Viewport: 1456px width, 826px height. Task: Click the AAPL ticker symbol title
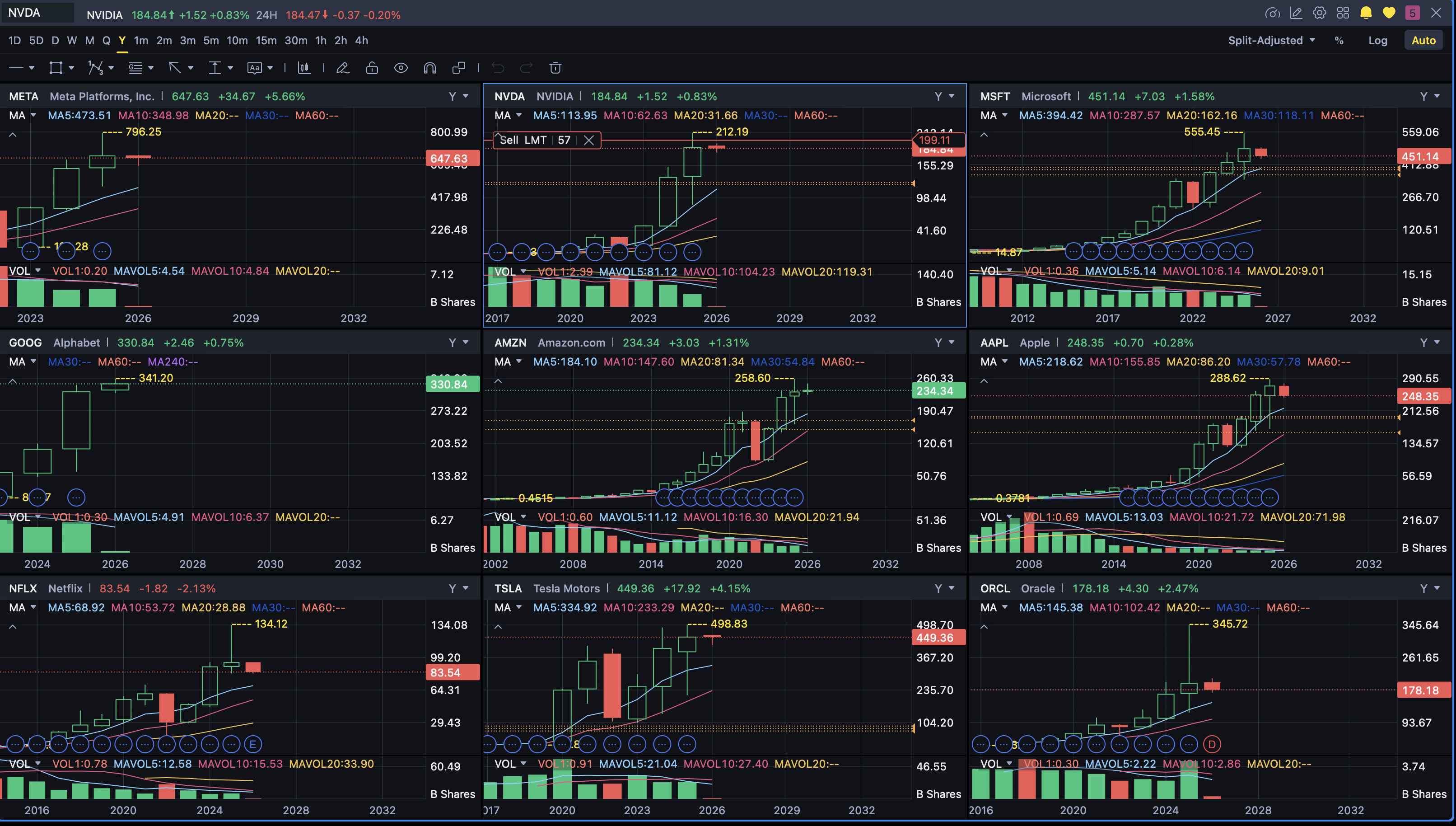click(x=994, y=343)
